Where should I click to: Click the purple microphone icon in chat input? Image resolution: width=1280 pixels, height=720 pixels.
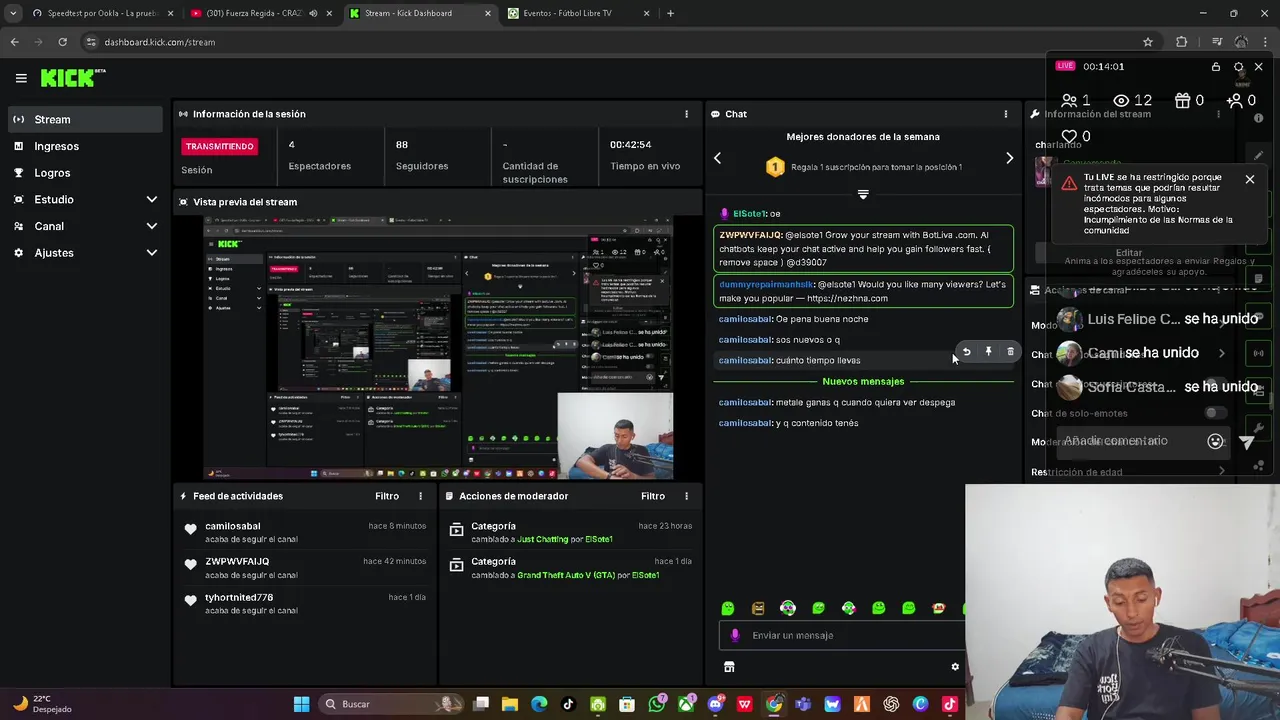(735, 635)
